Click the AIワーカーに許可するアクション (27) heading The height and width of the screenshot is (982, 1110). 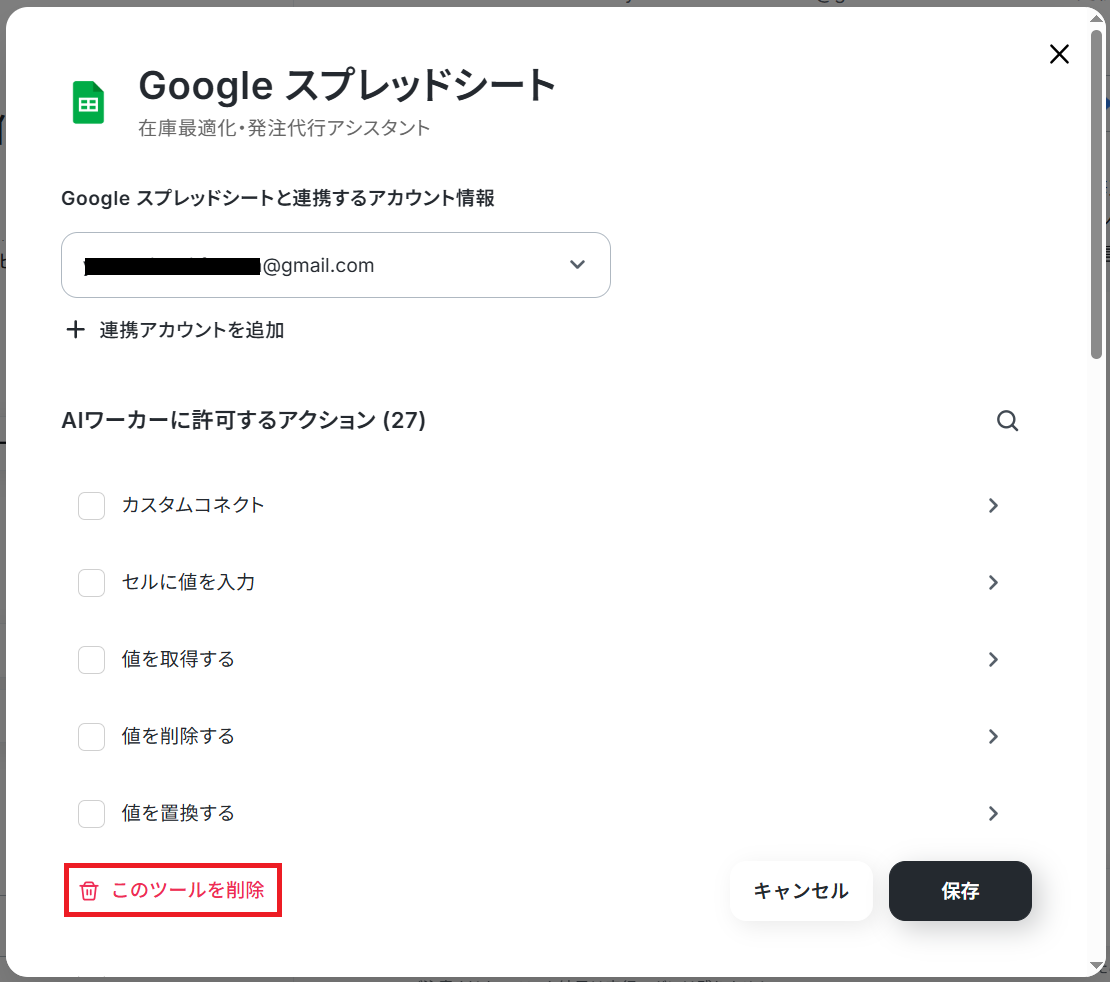coord(244,421)
